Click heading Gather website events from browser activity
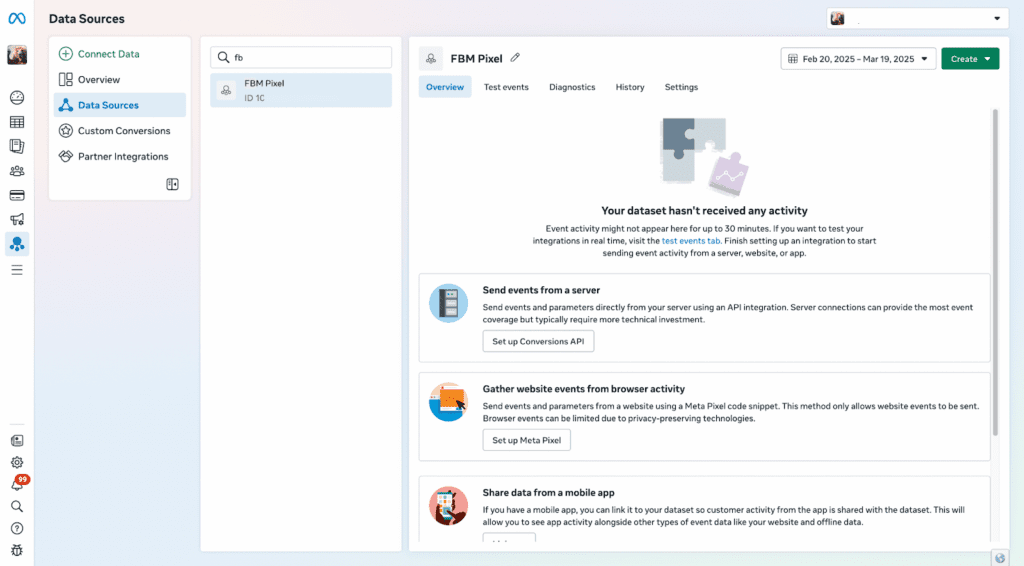 coord(584,389)
